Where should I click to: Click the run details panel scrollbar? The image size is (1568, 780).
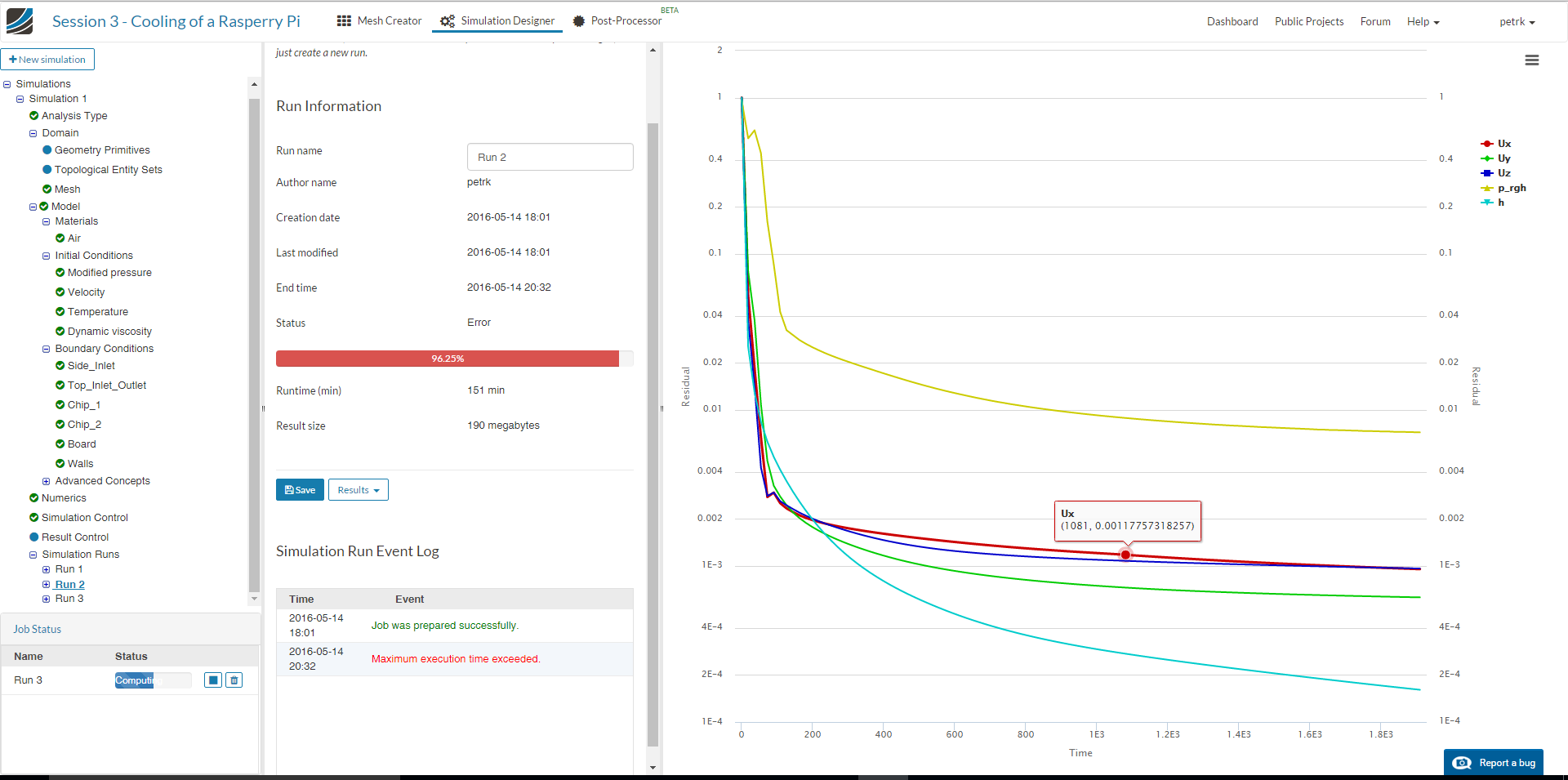(653, 435)
